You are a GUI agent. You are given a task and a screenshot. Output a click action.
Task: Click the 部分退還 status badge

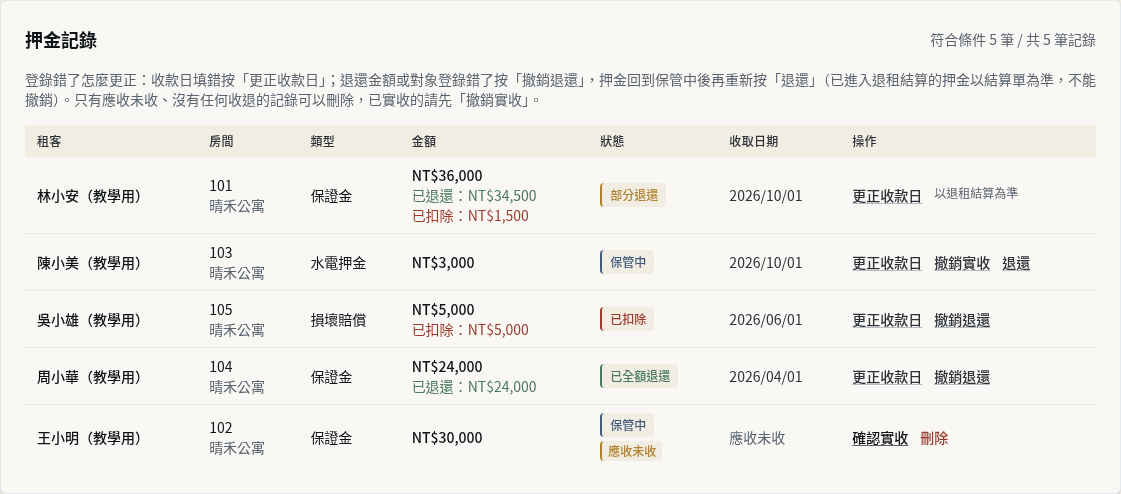[633, 195]
